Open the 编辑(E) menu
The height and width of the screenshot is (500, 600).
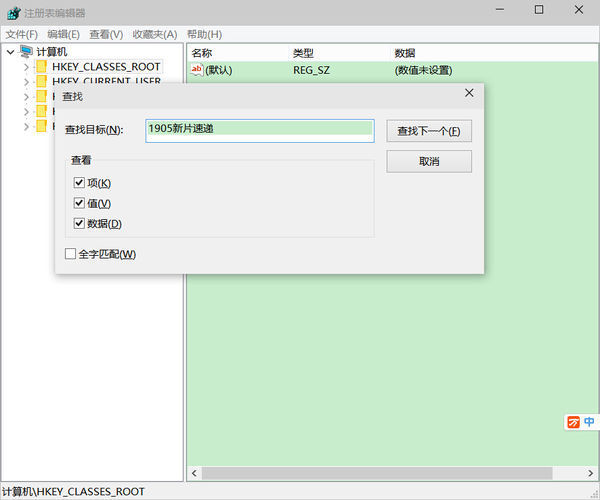pos(64,34)
